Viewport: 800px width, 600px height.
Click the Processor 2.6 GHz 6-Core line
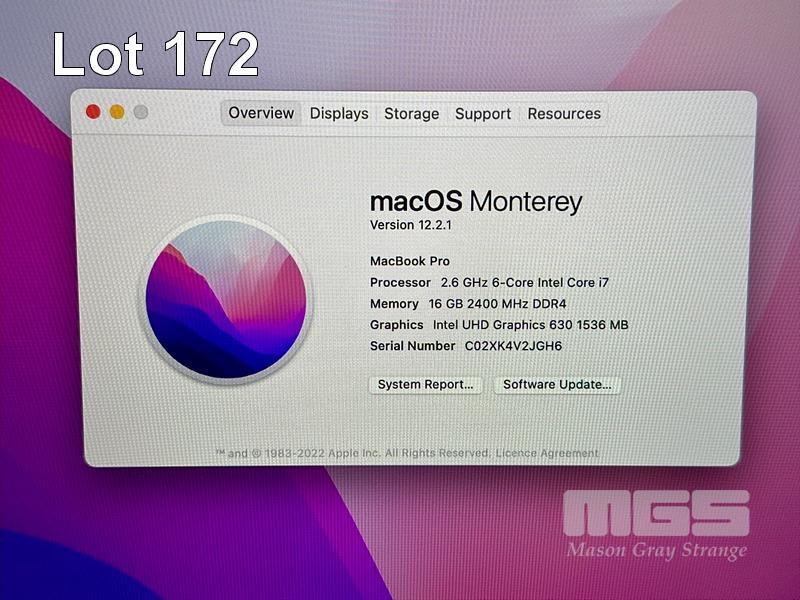[x=489, y=283]
